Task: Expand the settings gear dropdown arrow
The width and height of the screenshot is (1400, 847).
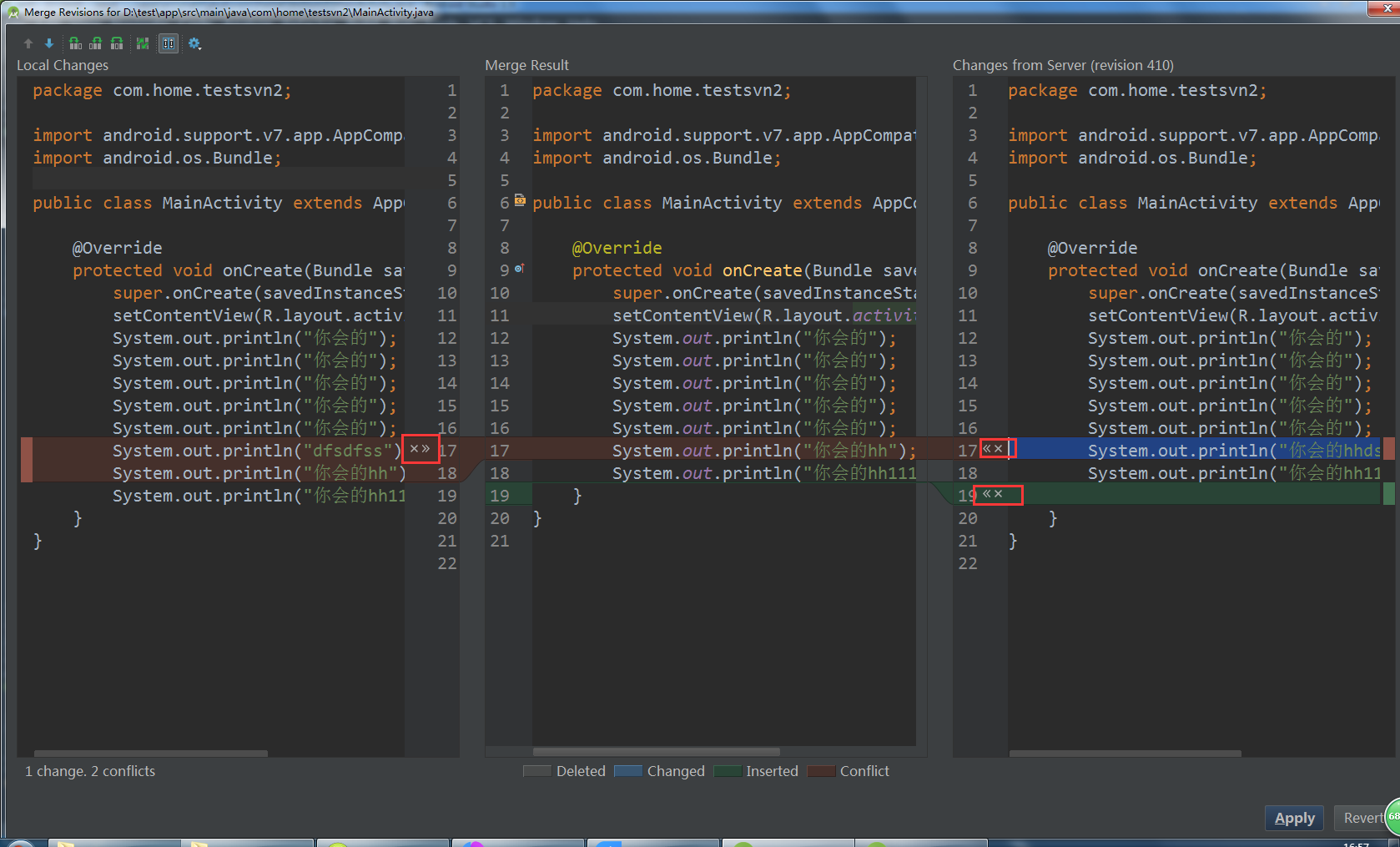Action: (x=200, y=48)
